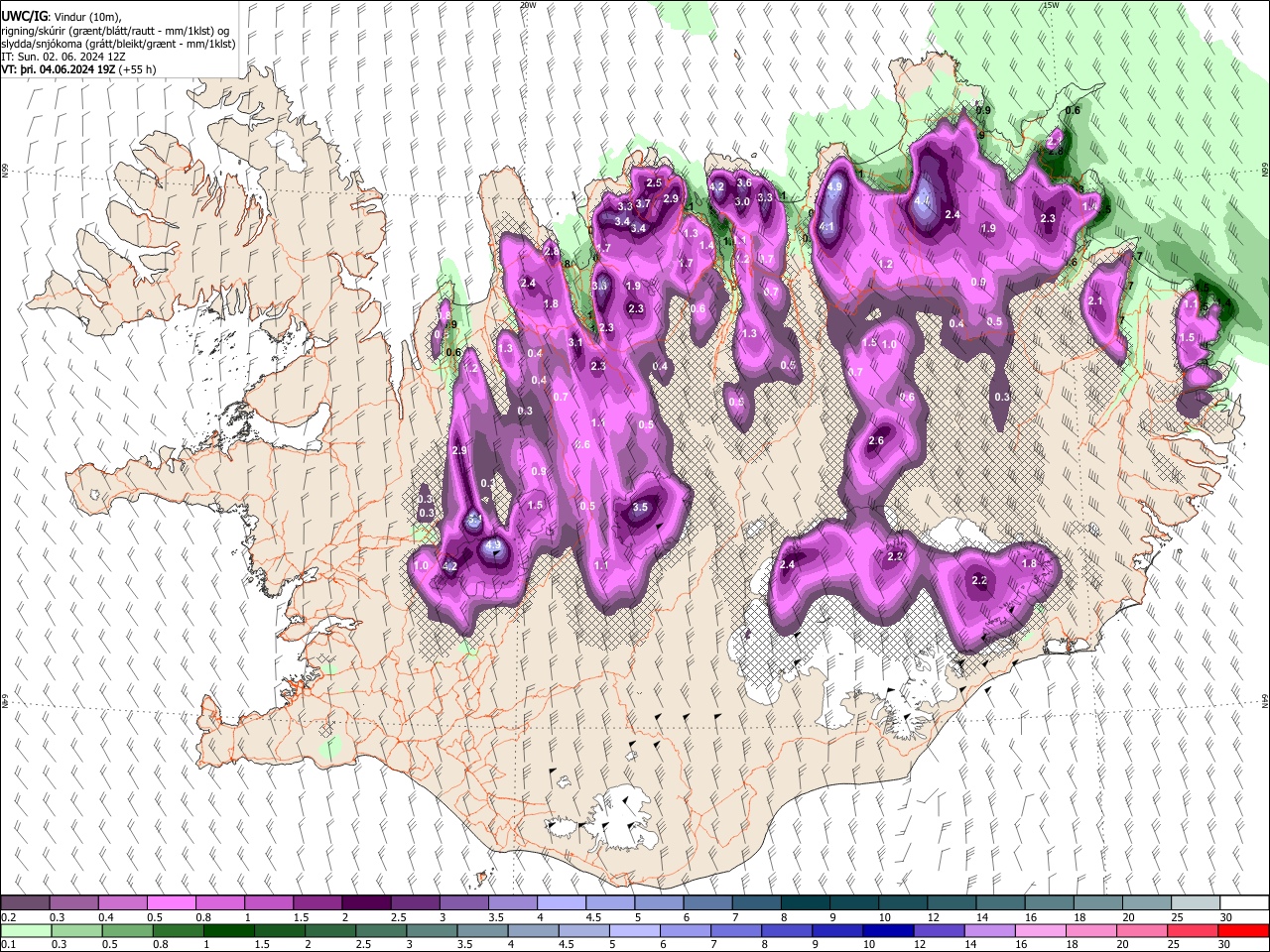Click the bright pink 0.5 swatch in upper legend
1270x952 pixels.
click(x=171, y=903)
